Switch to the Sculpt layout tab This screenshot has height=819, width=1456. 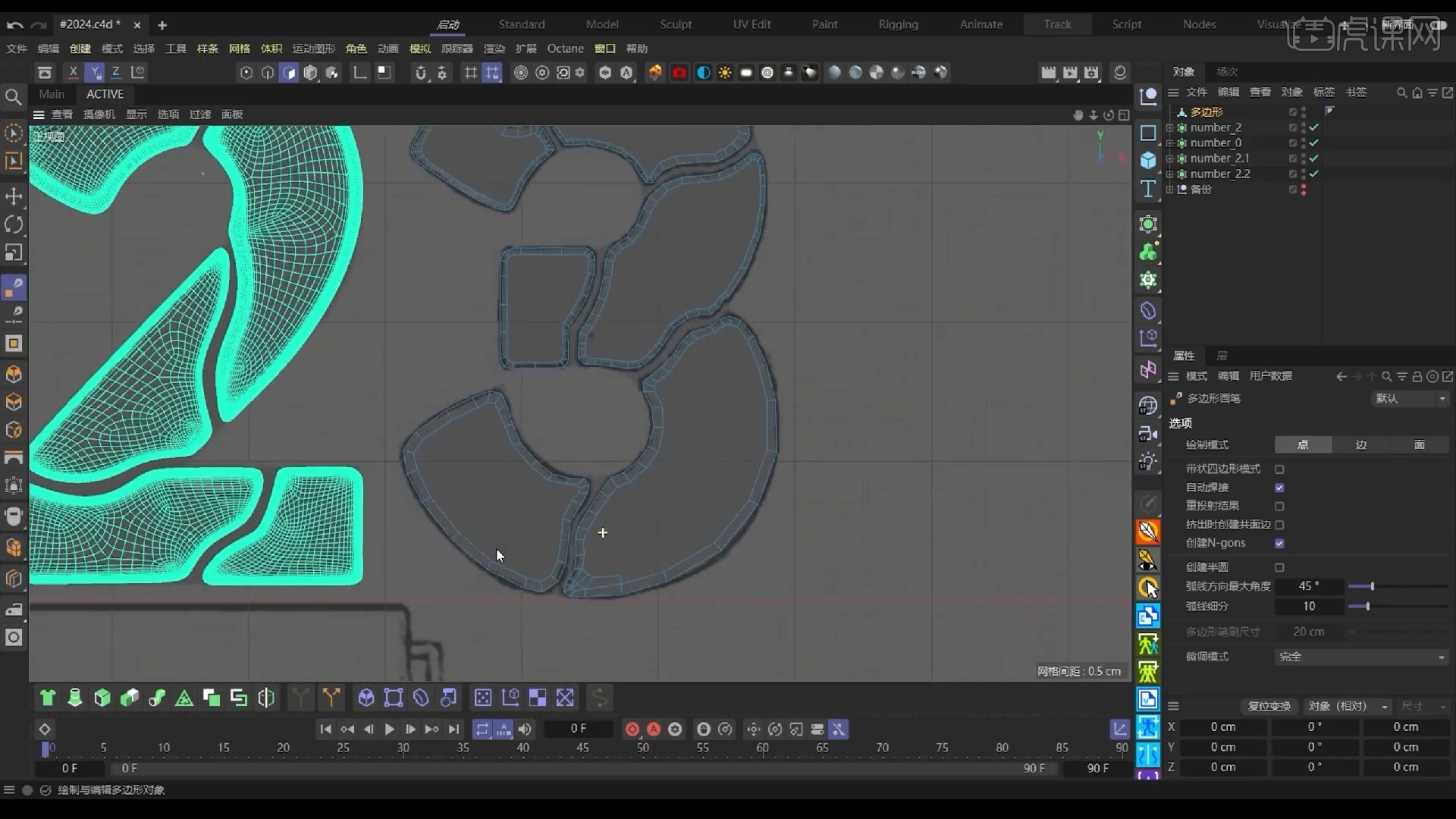coord(676,24)
